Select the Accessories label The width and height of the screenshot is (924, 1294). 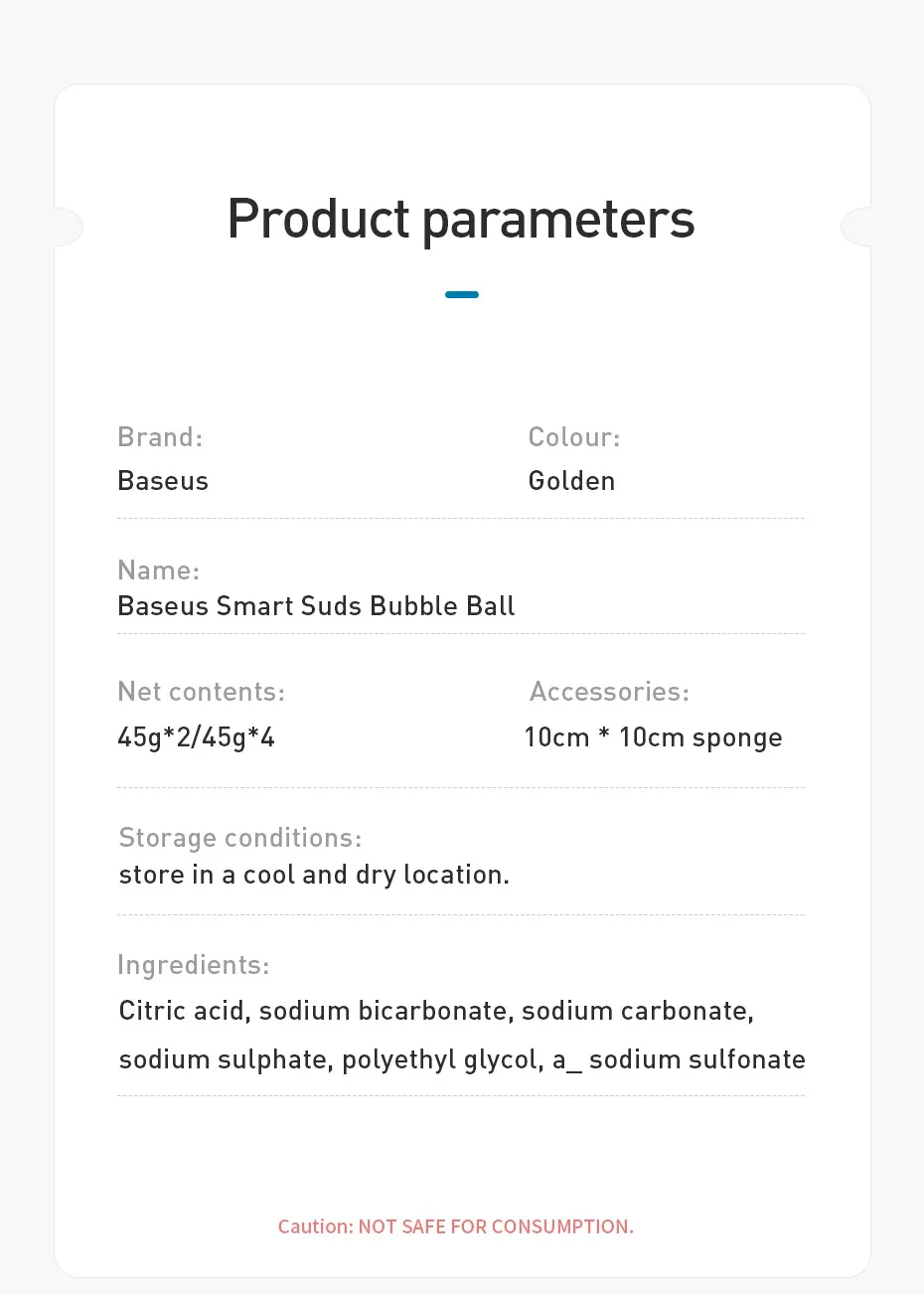609,692
